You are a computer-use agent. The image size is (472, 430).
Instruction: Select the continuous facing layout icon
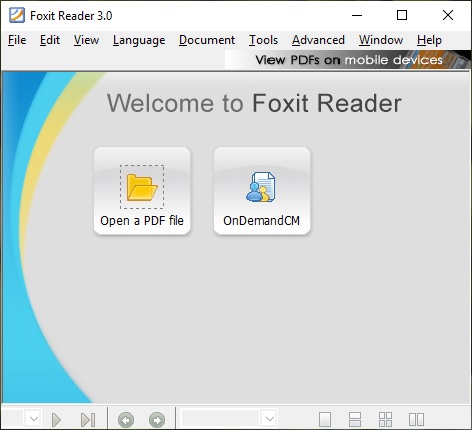pos(385,420)
